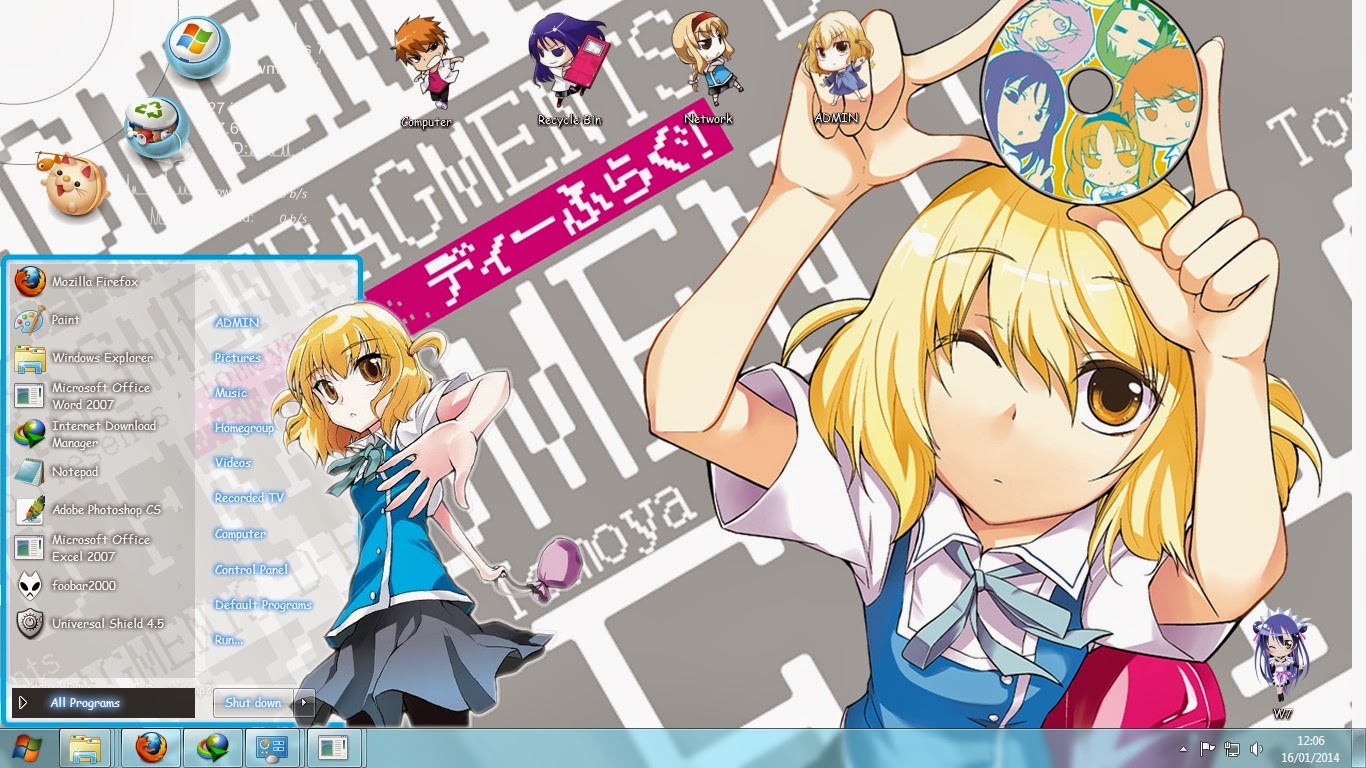Open Homegroup in the Start menu
This screenshot has height=768, width=1366.
pyautogui.click(x=244, y=428)
